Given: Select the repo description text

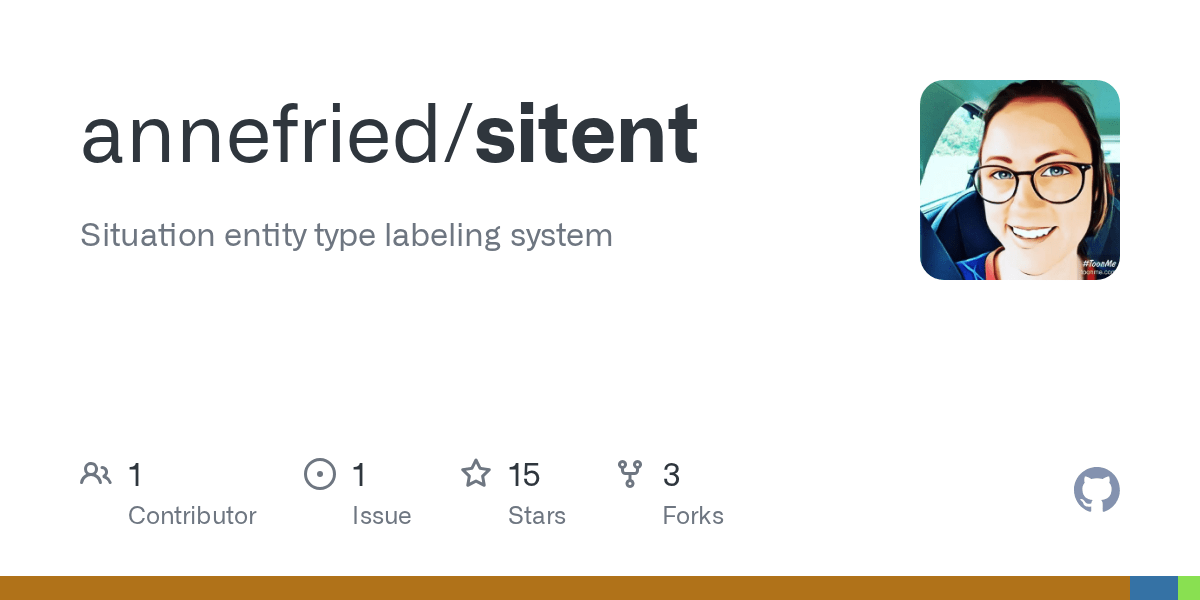Looking at the screenshot, I should pyautogui.click(x=346, y=236).
